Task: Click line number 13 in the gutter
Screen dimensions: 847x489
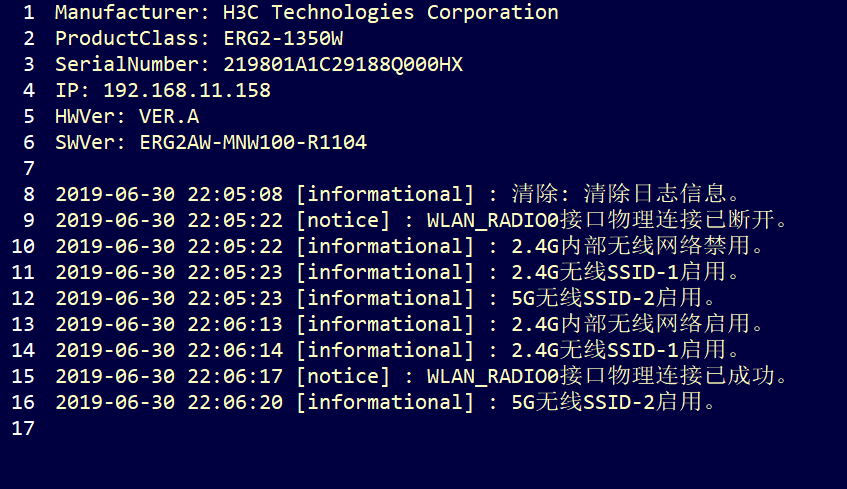Action: [x=23, y=324]
